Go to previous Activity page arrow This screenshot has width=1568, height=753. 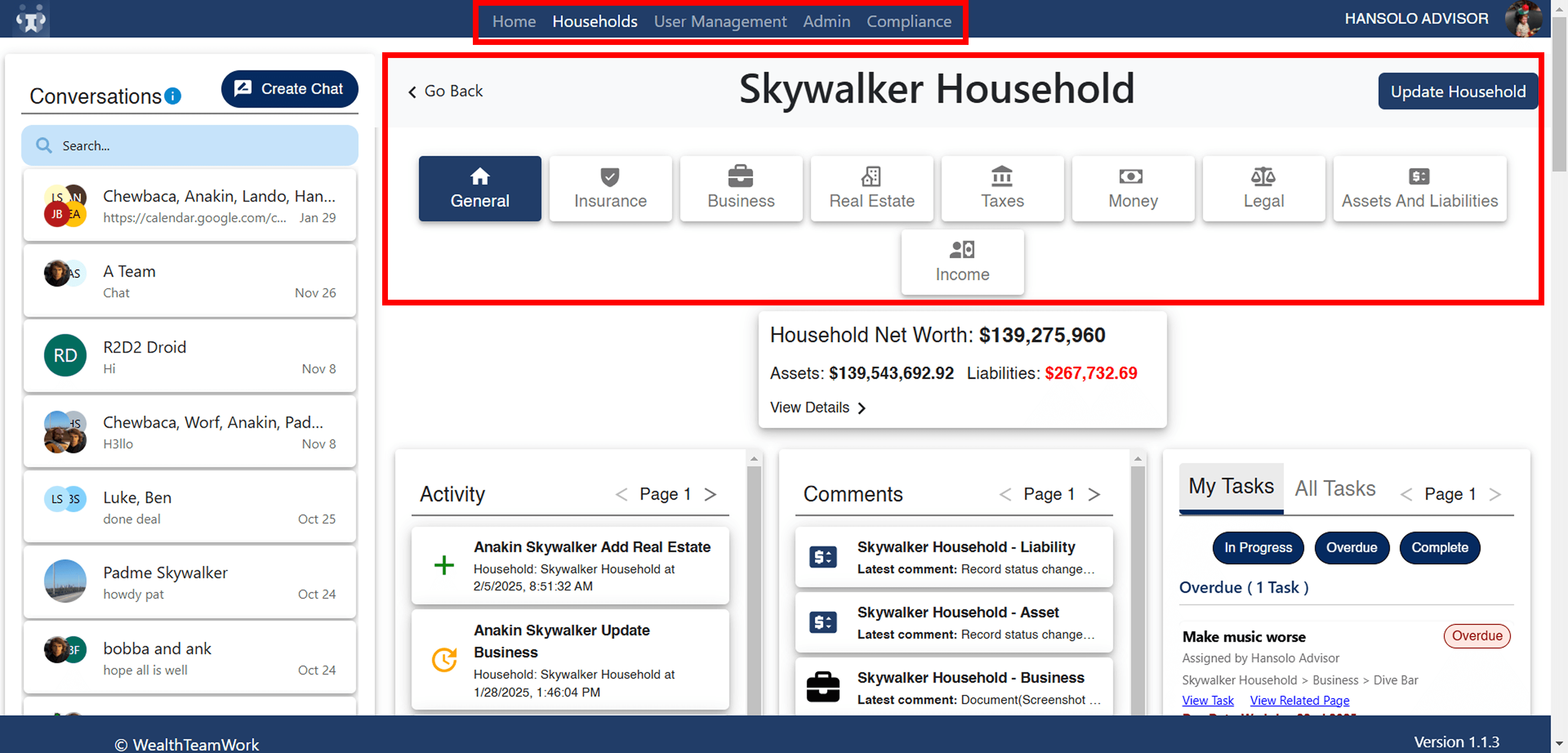coord(621,494)
